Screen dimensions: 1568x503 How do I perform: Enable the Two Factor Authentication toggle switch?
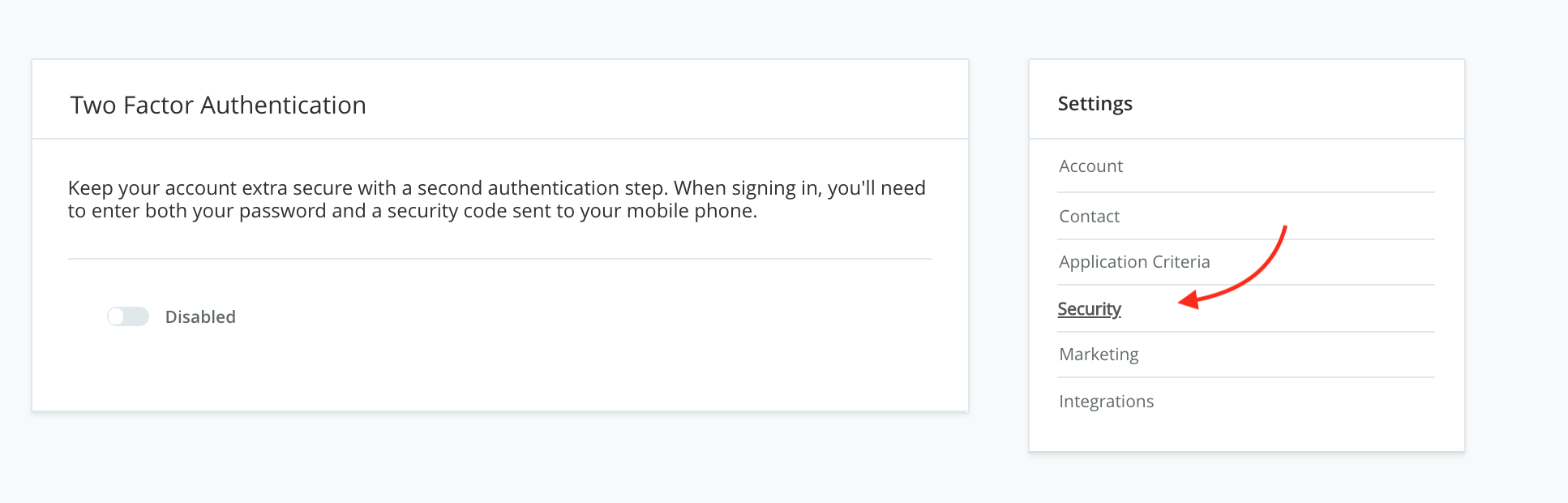coord(128,316)
